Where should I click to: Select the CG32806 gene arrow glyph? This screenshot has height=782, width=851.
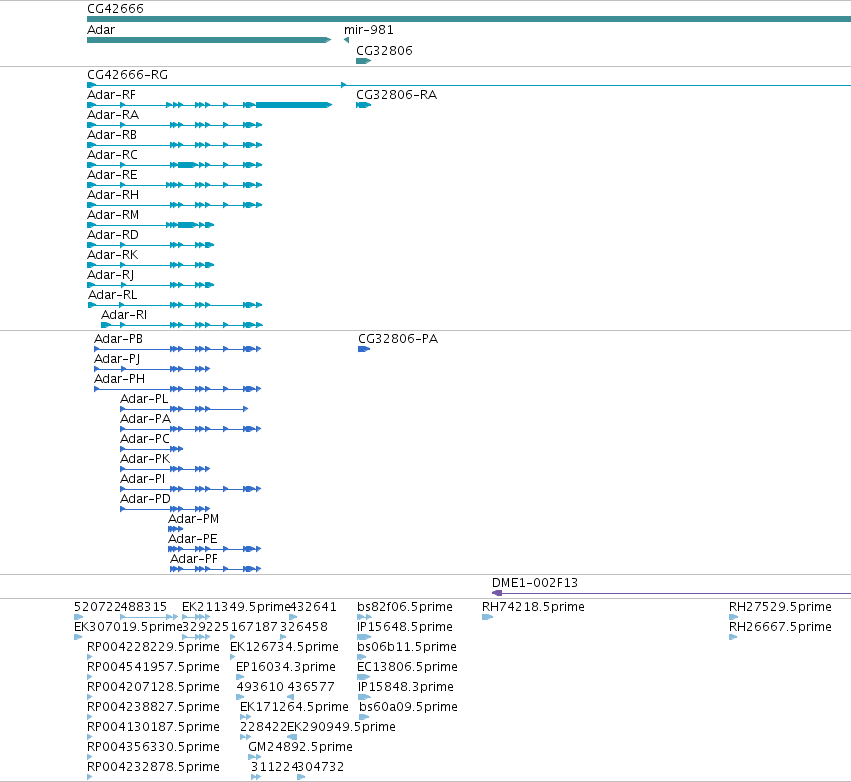[363, 61]
